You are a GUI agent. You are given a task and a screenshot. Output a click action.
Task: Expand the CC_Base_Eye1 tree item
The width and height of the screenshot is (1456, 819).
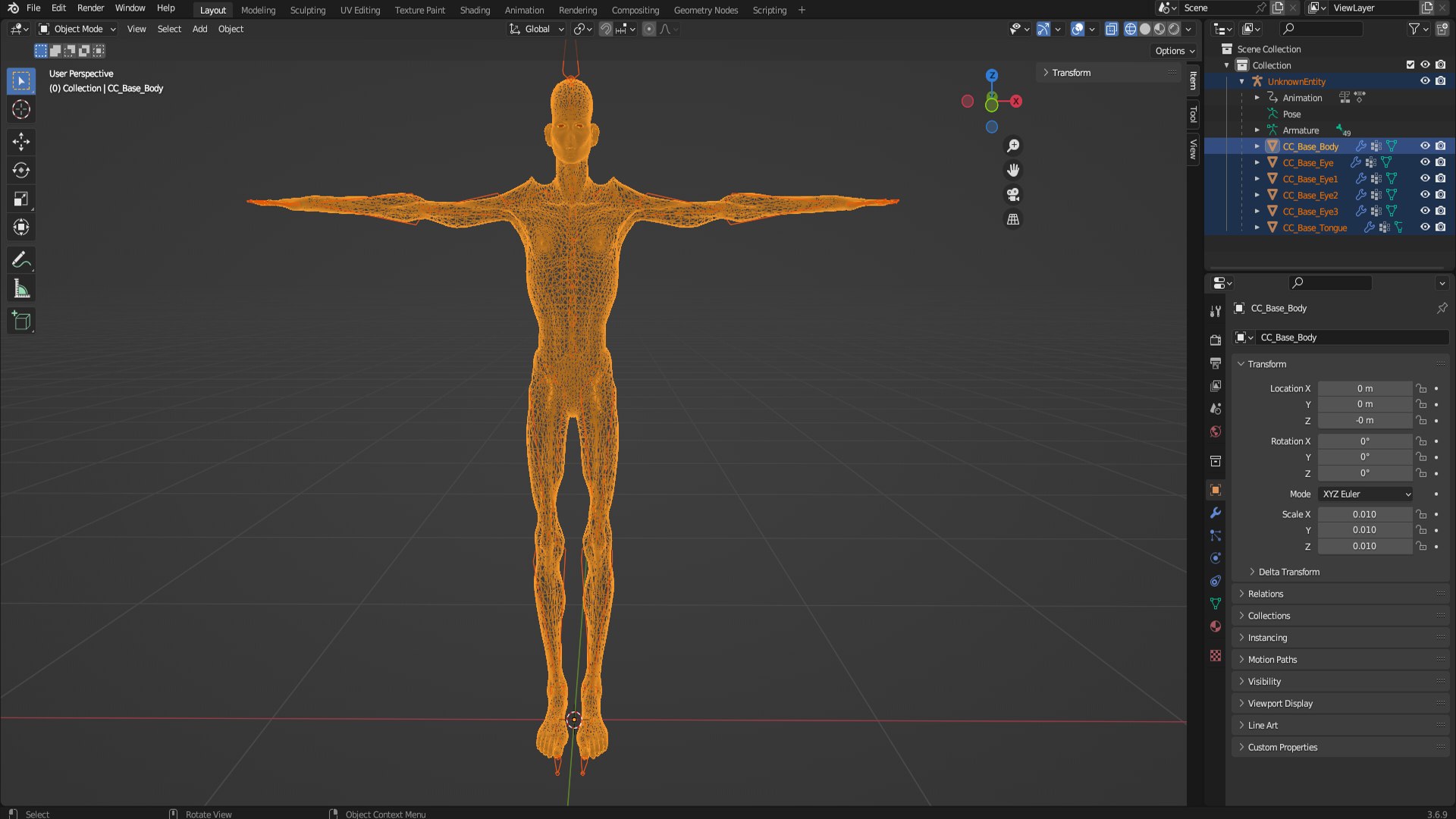point(1257,179)
